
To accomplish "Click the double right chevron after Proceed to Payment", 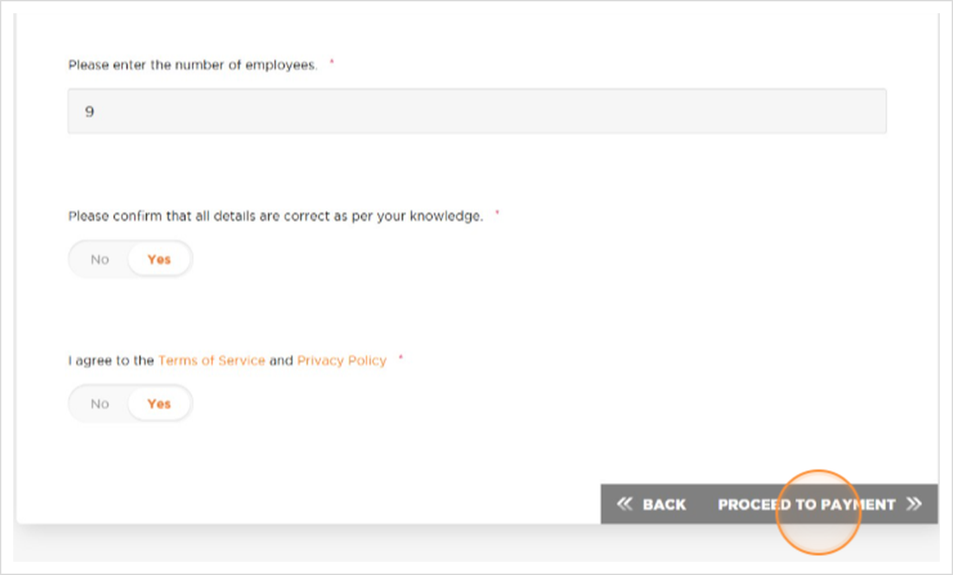I will click(x=914, y=503).
